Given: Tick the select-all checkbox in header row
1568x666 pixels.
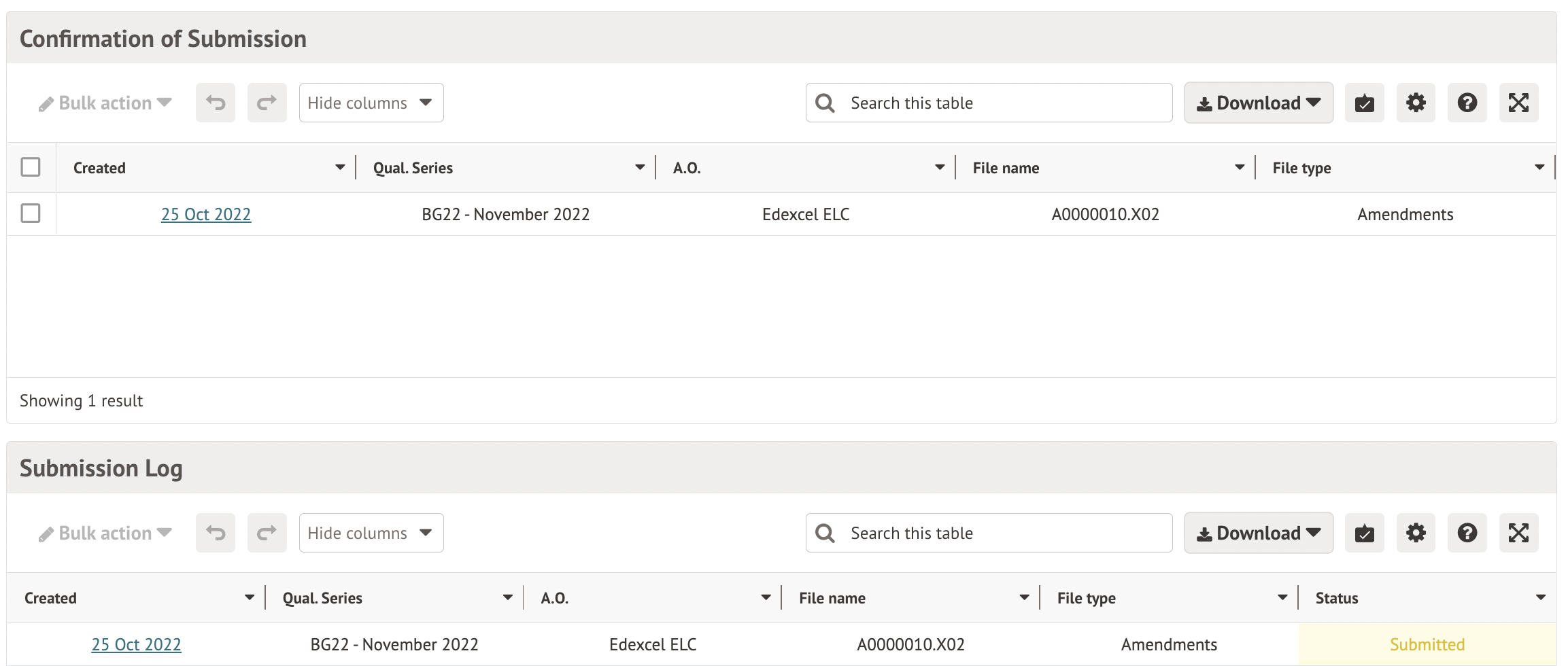Looking at the screenshot, I should 31,167.
